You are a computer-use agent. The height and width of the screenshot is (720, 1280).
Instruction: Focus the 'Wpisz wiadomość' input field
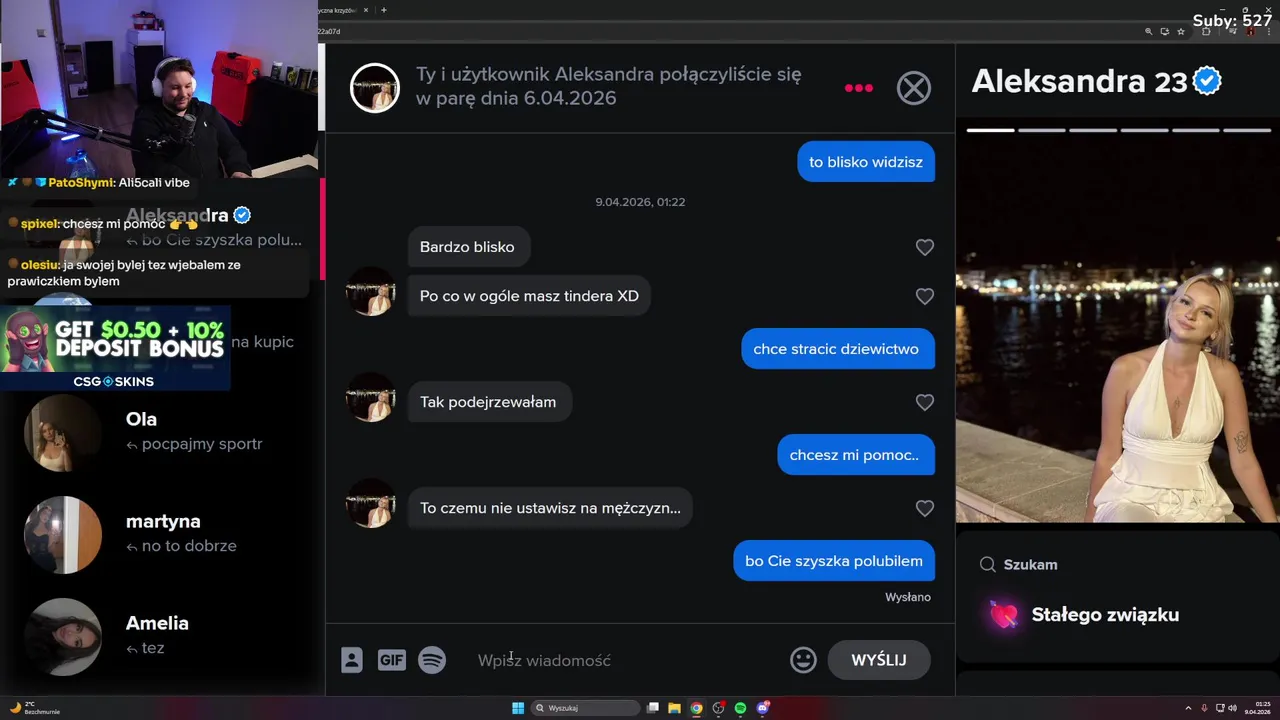tap(625, 660)
